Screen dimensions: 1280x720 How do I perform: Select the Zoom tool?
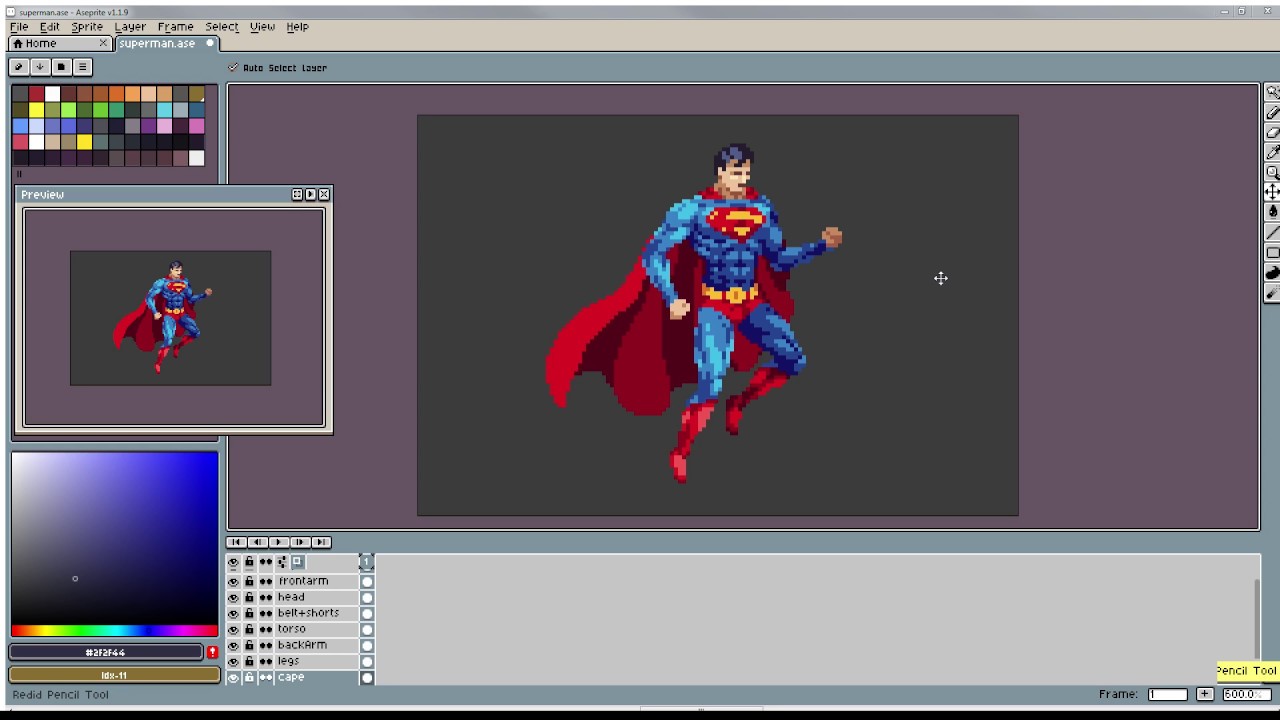click(x=1272, y=172)
